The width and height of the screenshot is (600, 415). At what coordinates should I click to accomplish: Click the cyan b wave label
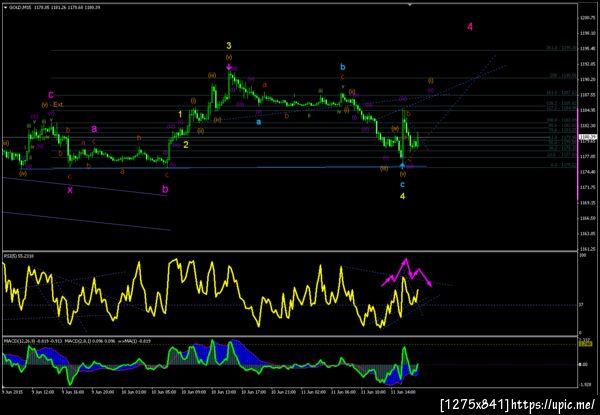tap(343, 67)
